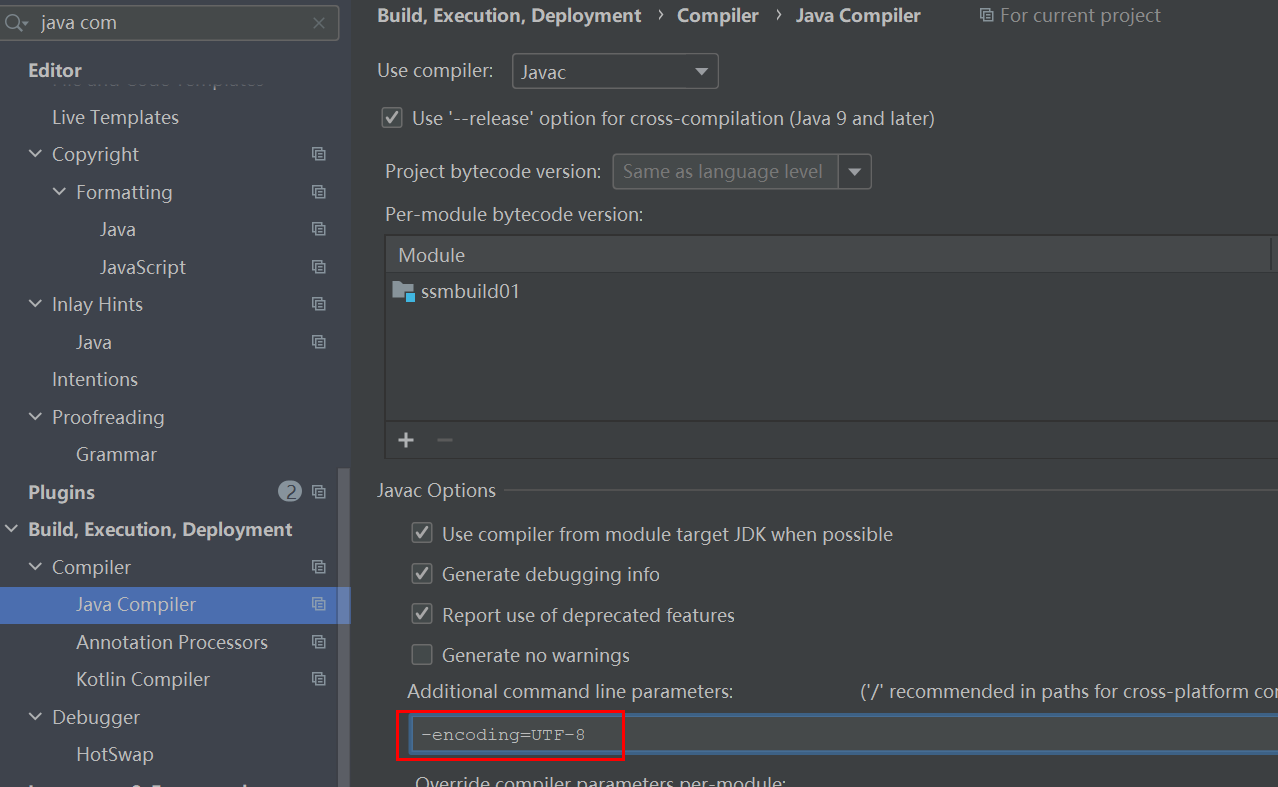Click the project icon beside Kotlin Compiler
1278x787 pixels.
click(x=319, y=679)
